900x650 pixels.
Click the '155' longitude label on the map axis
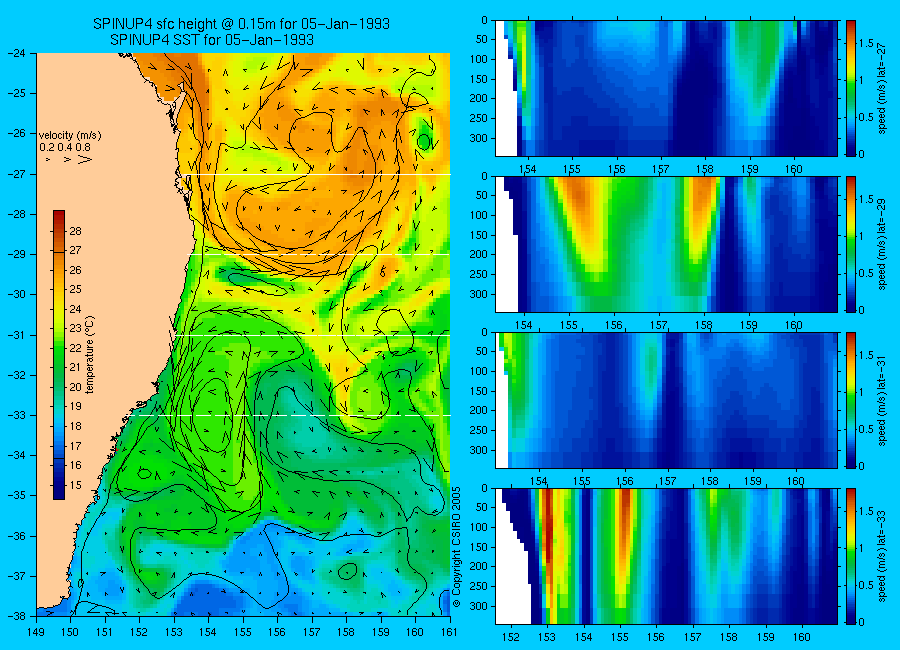click(x=243, y=632)
